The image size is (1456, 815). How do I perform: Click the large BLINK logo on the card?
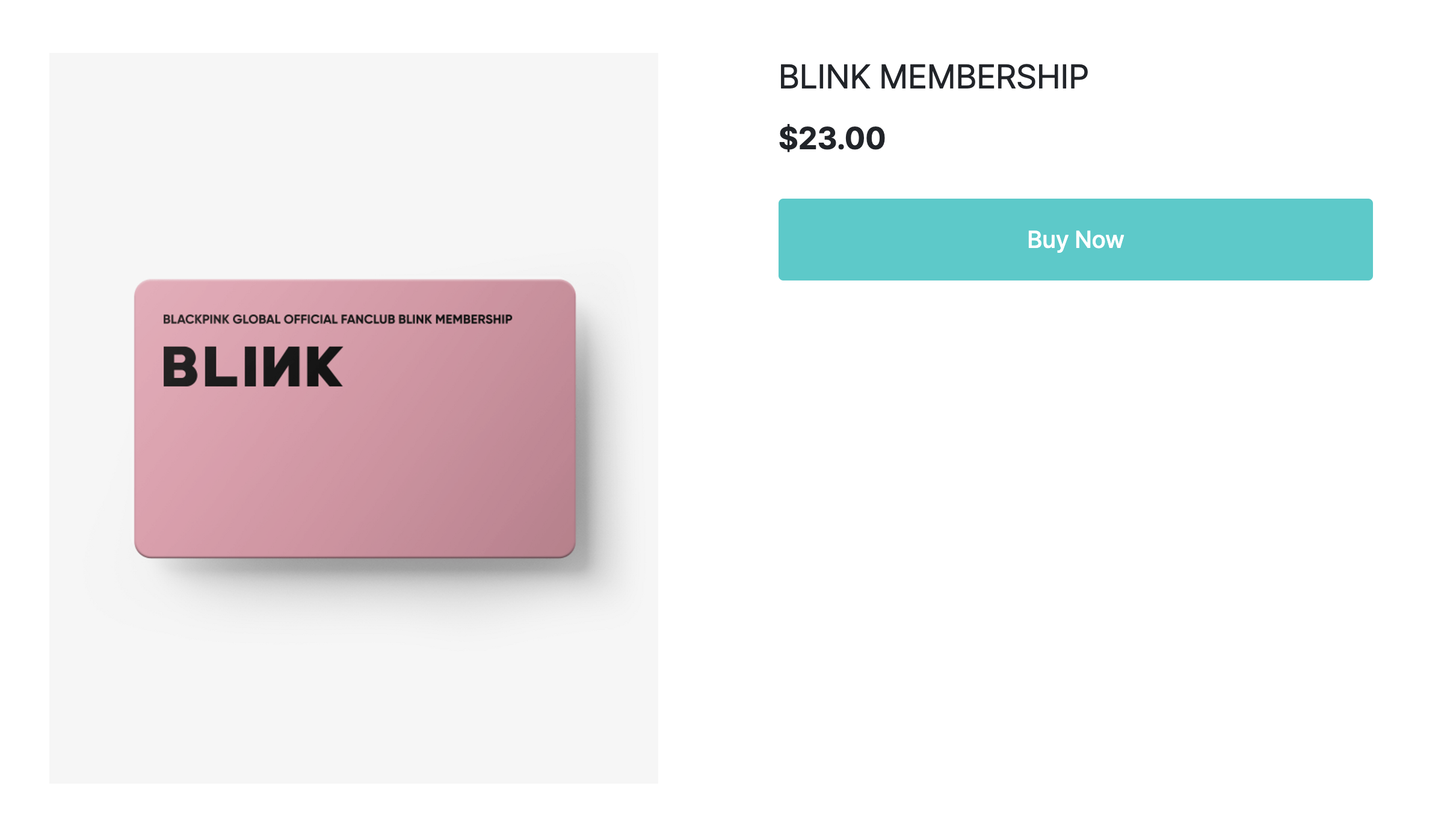(253, 366)
